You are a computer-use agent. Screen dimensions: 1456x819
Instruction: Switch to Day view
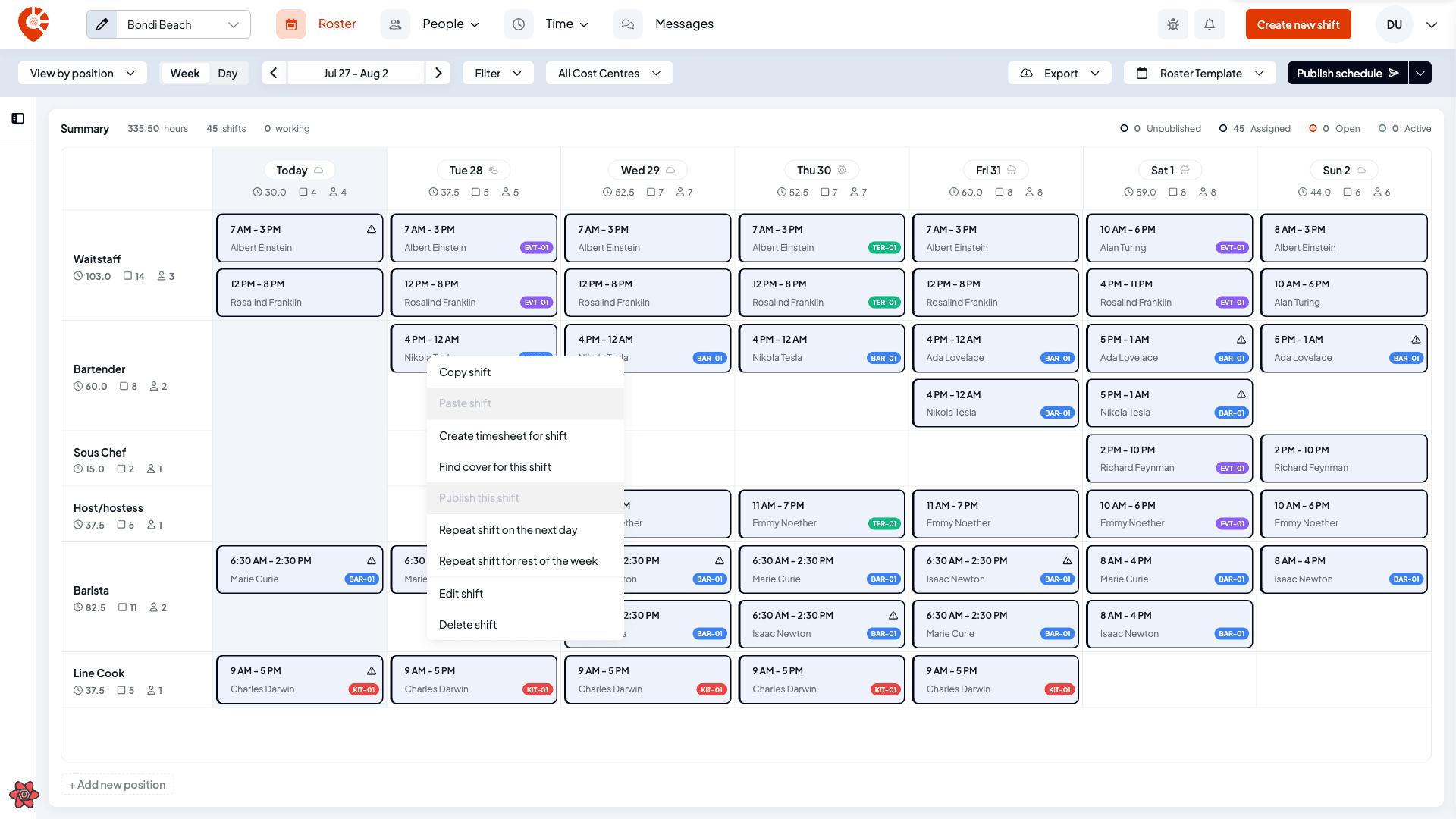click(227, 73)
